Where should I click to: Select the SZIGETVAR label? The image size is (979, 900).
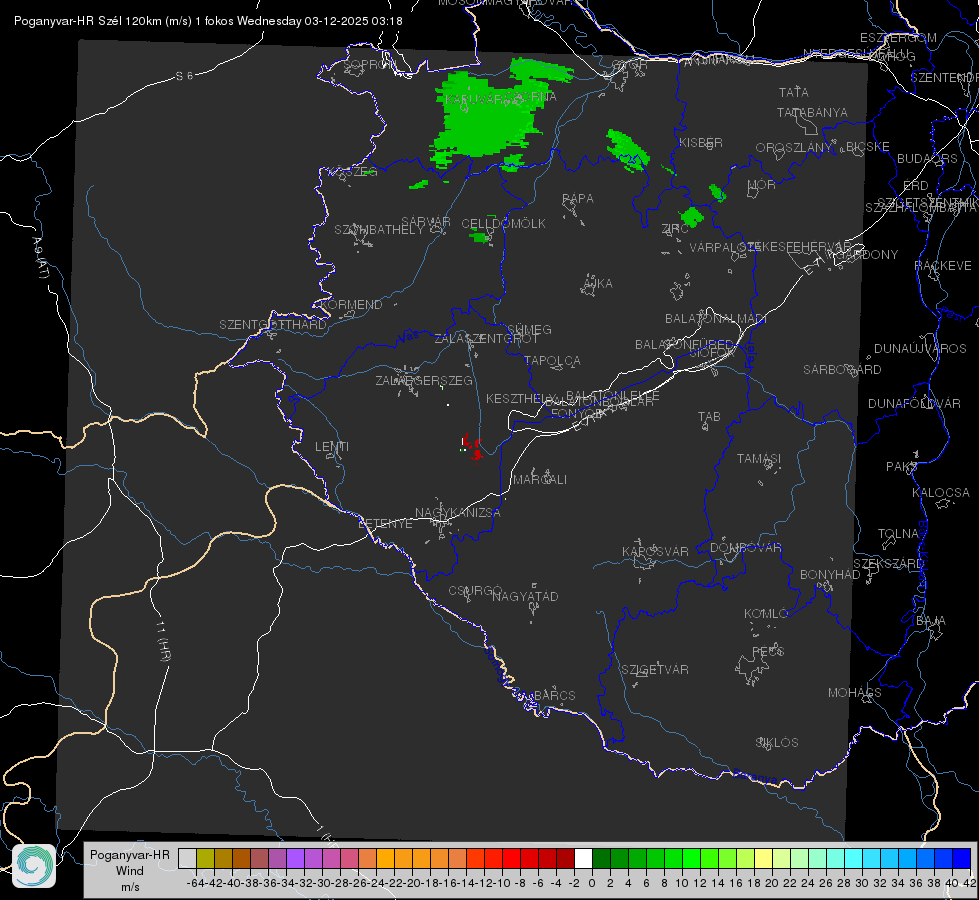point(654,670)
